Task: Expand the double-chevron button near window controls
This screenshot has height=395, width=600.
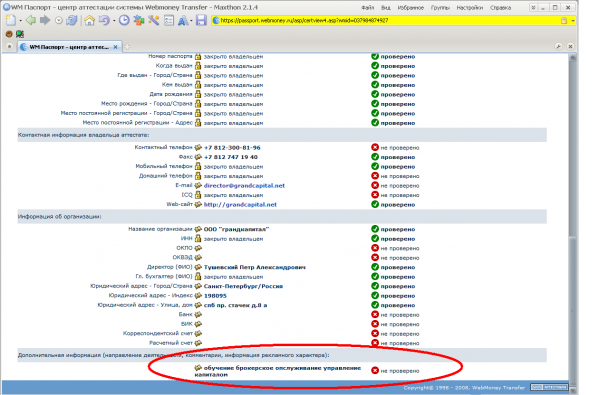Action: point(533,7)
